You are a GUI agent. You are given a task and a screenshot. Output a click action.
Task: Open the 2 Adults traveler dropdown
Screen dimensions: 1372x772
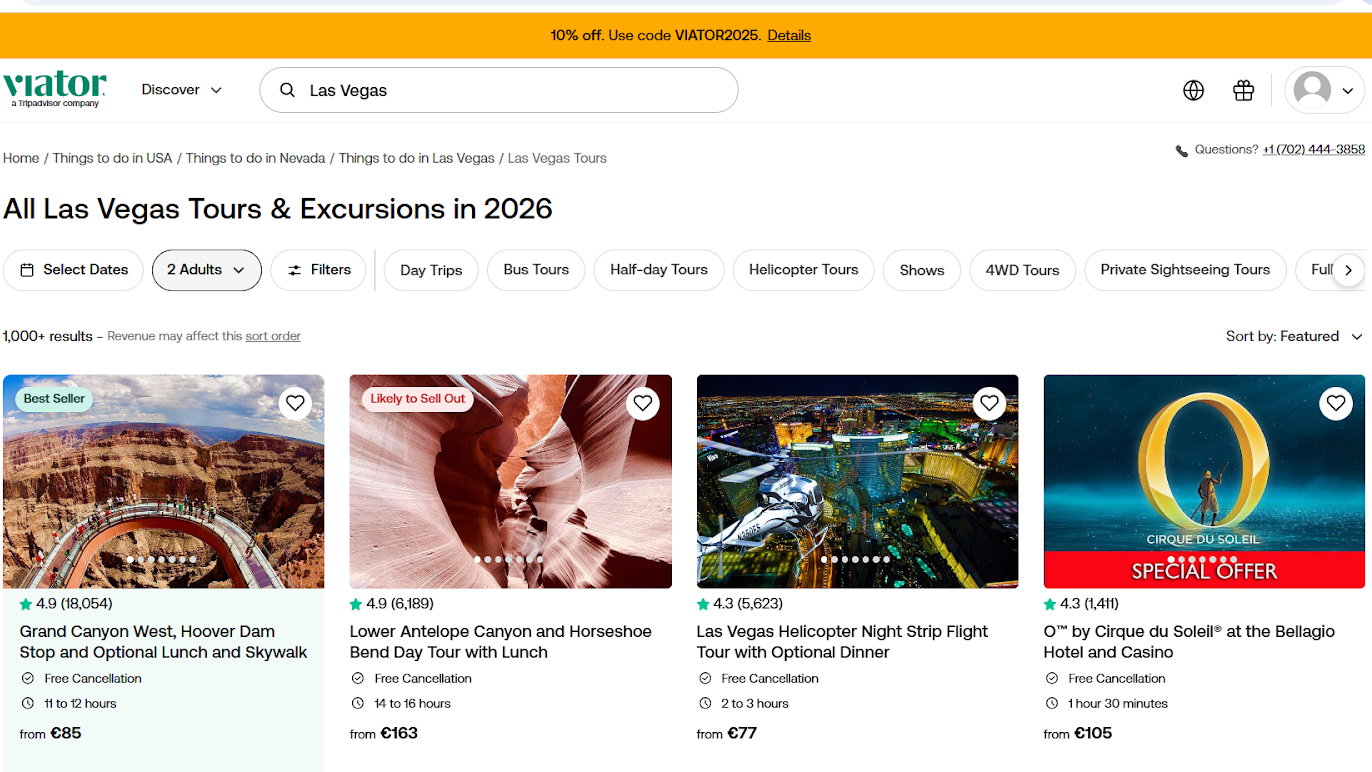click(x=206, y=270)
